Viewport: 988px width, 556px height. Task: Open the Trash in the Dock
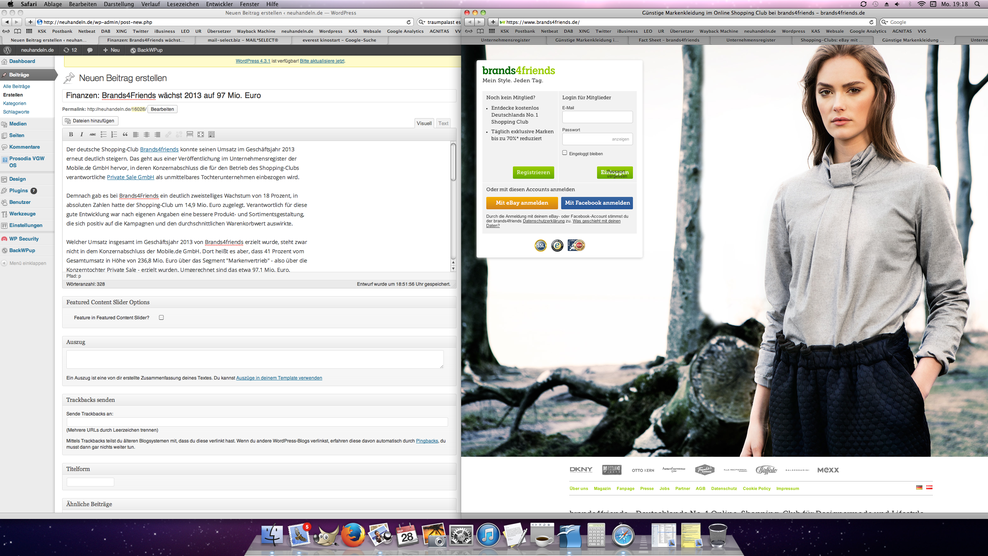click(x=717, y=535)
